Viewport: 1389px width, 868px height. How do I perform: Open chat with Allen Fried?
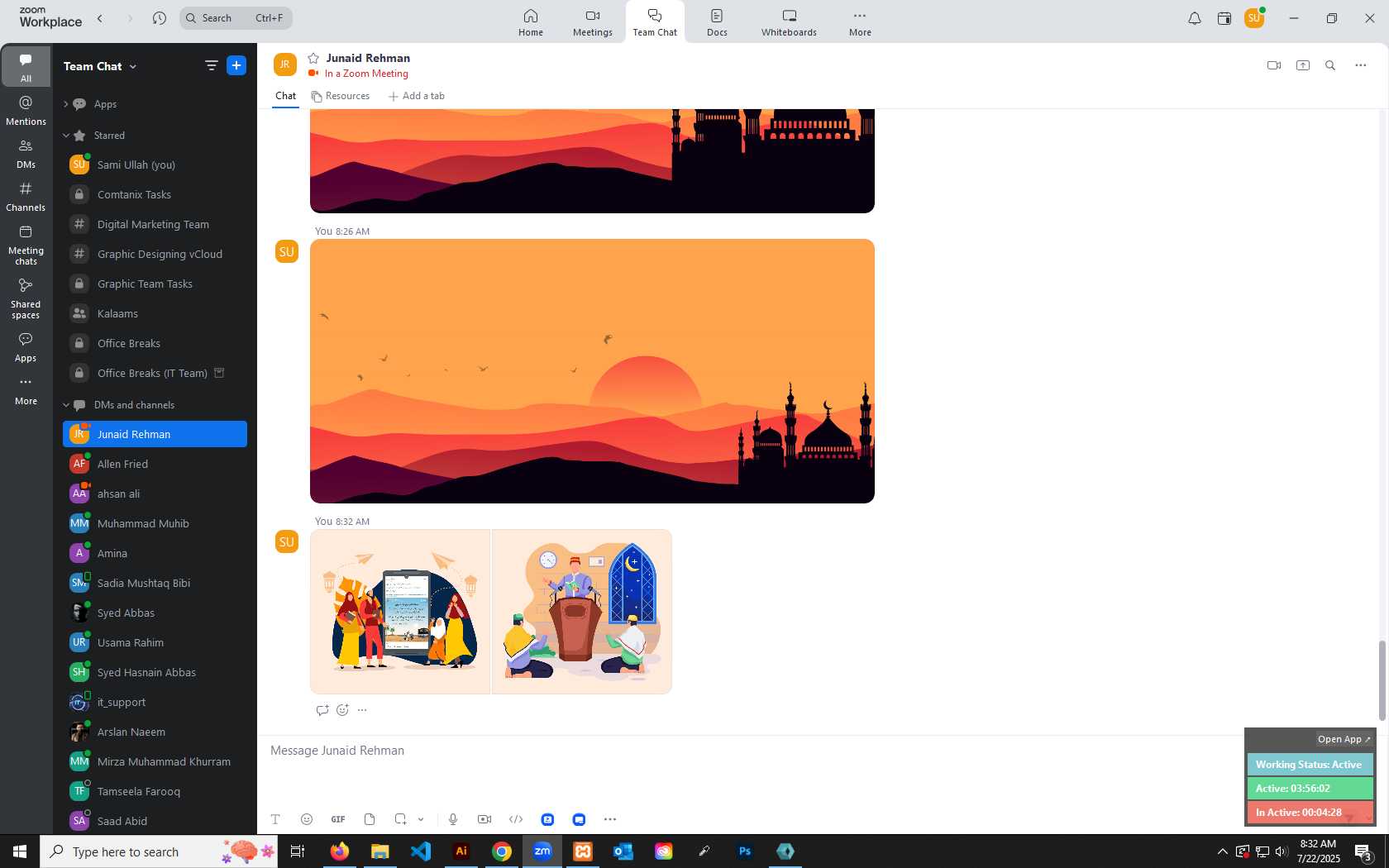[x=155, y=465]
